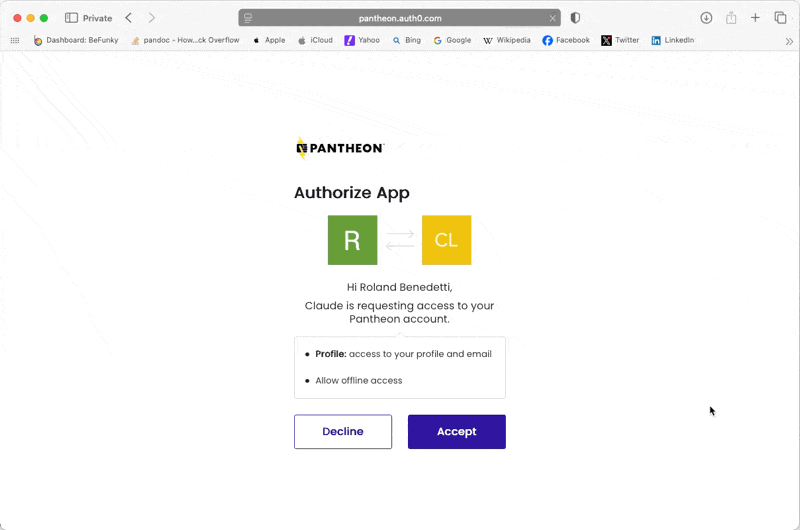Toggle the Safari sidebar button
Image resolution: width=800 pixels, height=530 pixels.
pos(71,18)
